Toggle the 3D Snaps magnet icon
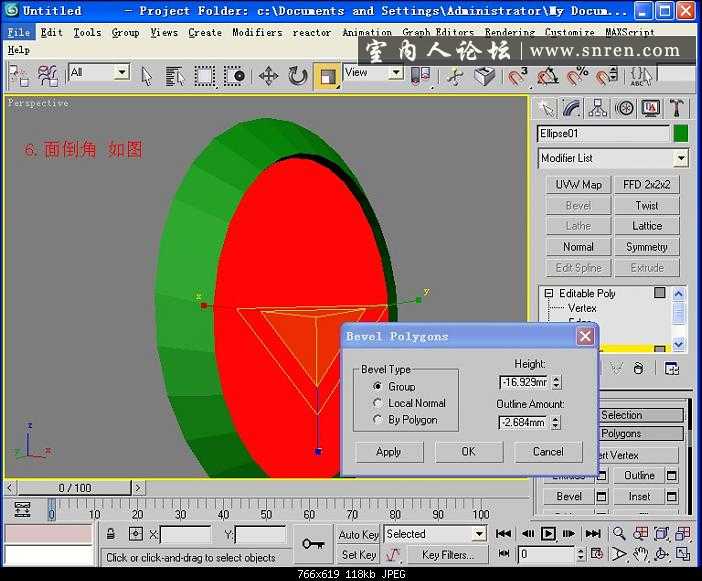 [517, 75]
